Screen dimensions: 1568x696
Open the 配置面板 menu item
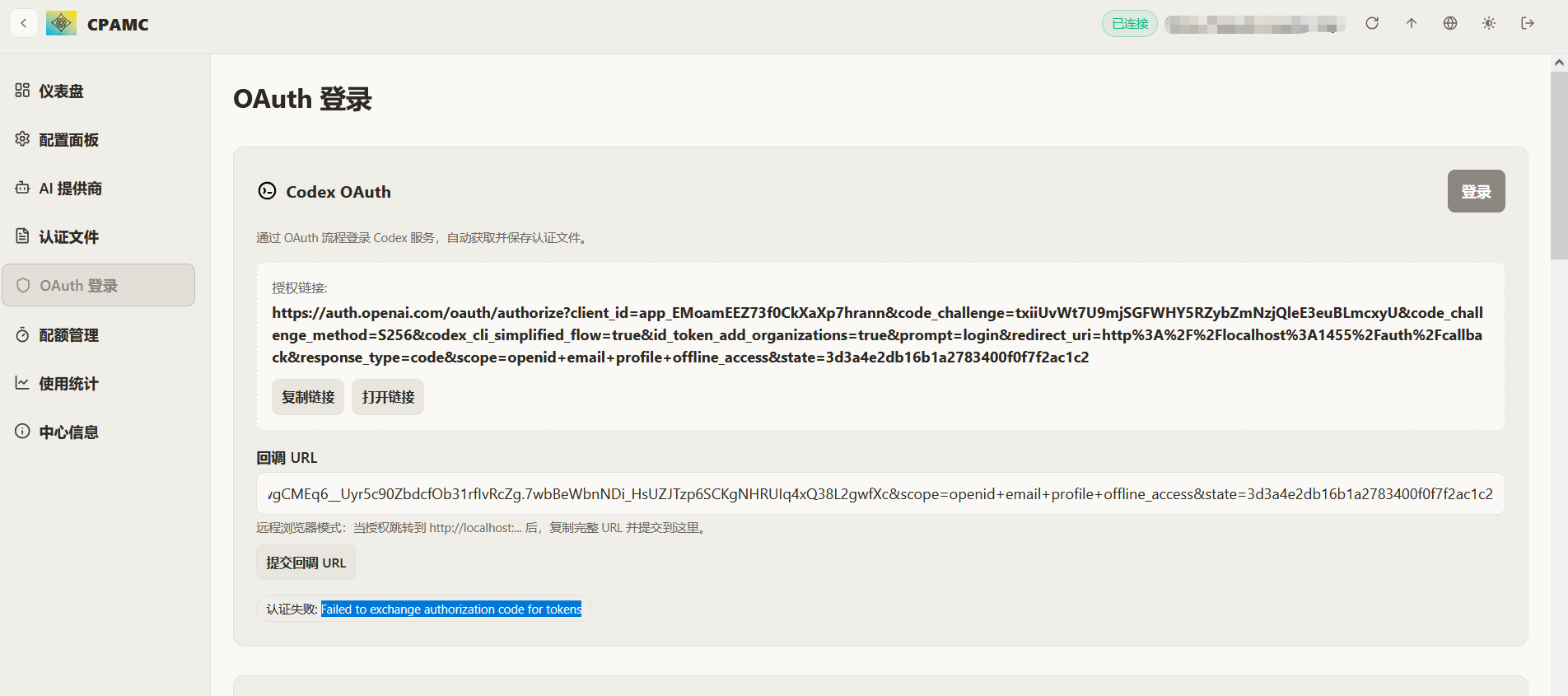pos(99,139)
